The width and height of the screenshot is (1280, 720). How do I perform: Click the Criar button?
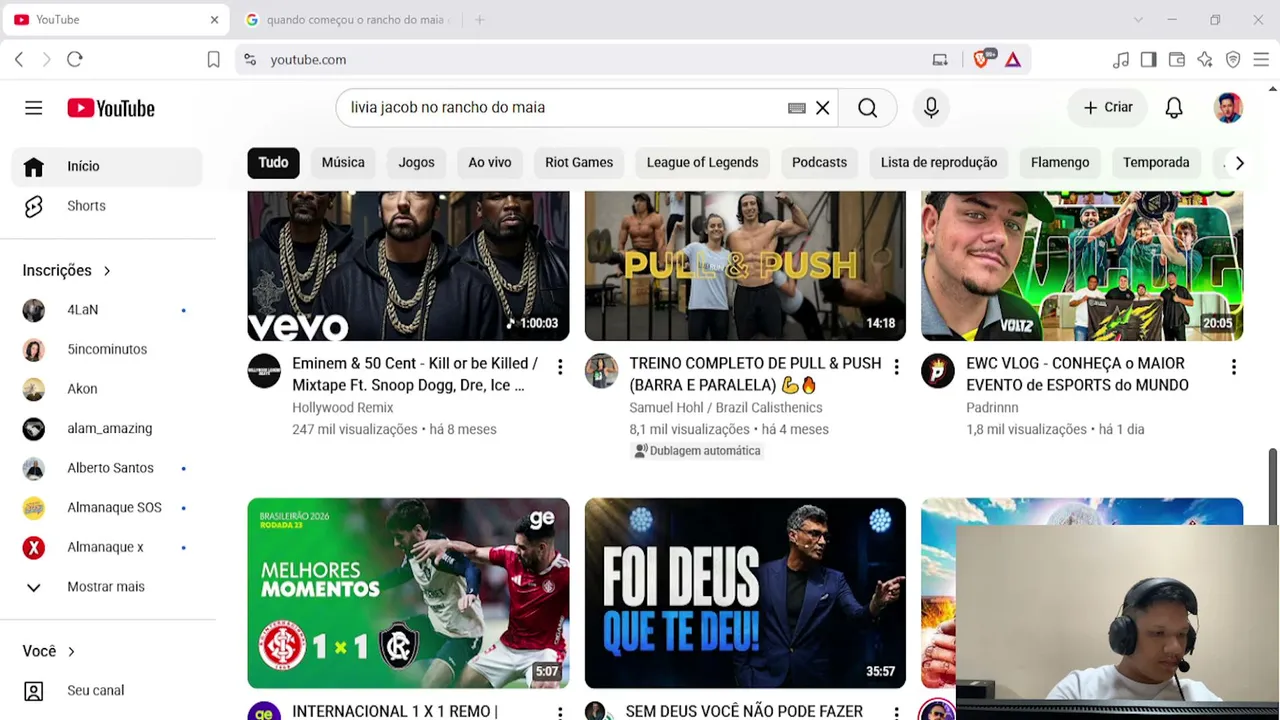1108,108
